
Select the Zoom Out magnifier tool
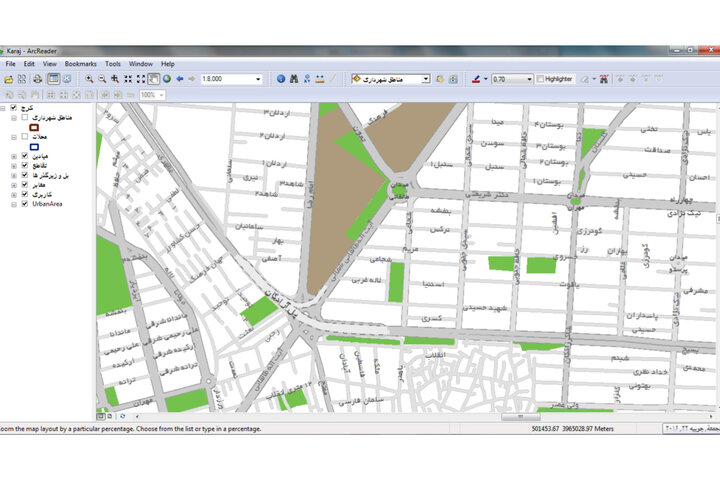point(102,79)
